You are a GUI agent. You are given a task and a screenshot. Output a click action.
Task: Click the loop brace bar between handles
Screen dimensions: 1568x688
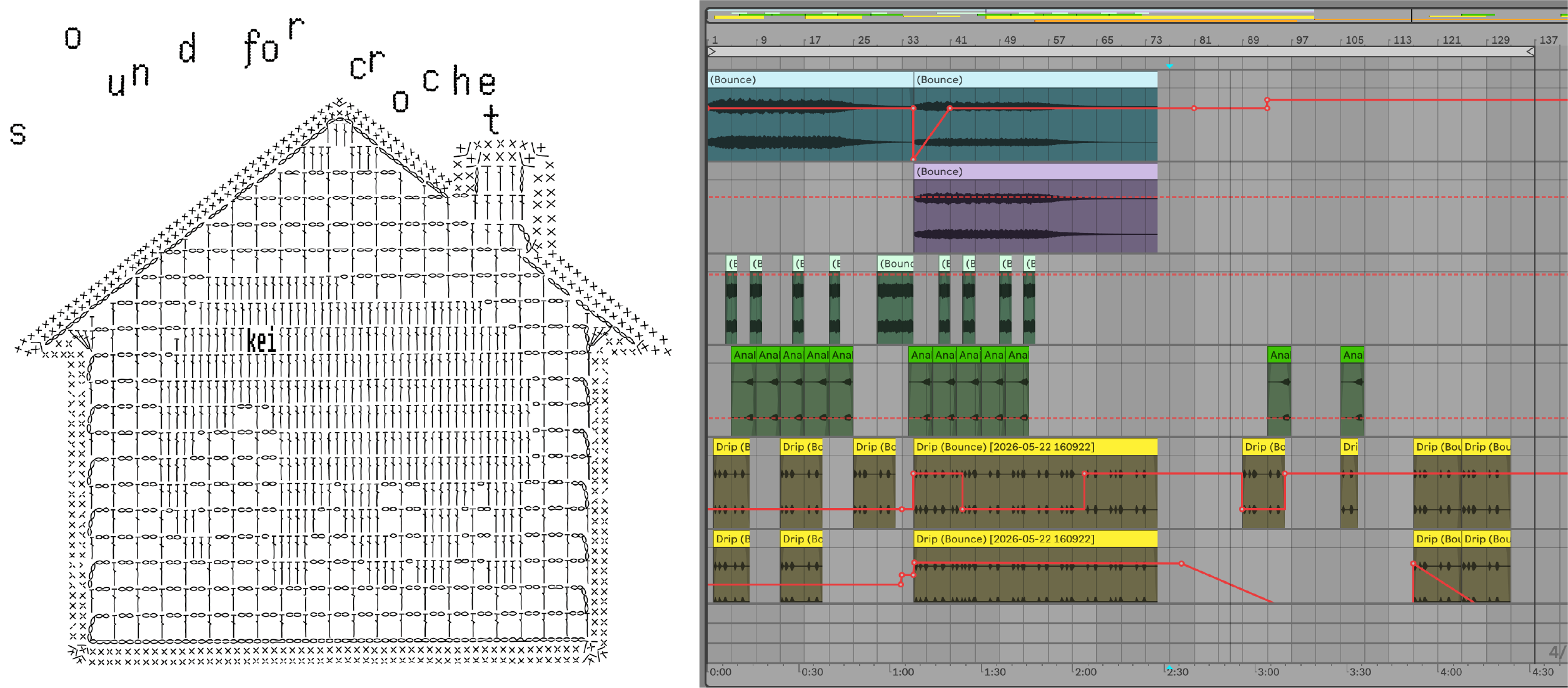(1121, 52)
